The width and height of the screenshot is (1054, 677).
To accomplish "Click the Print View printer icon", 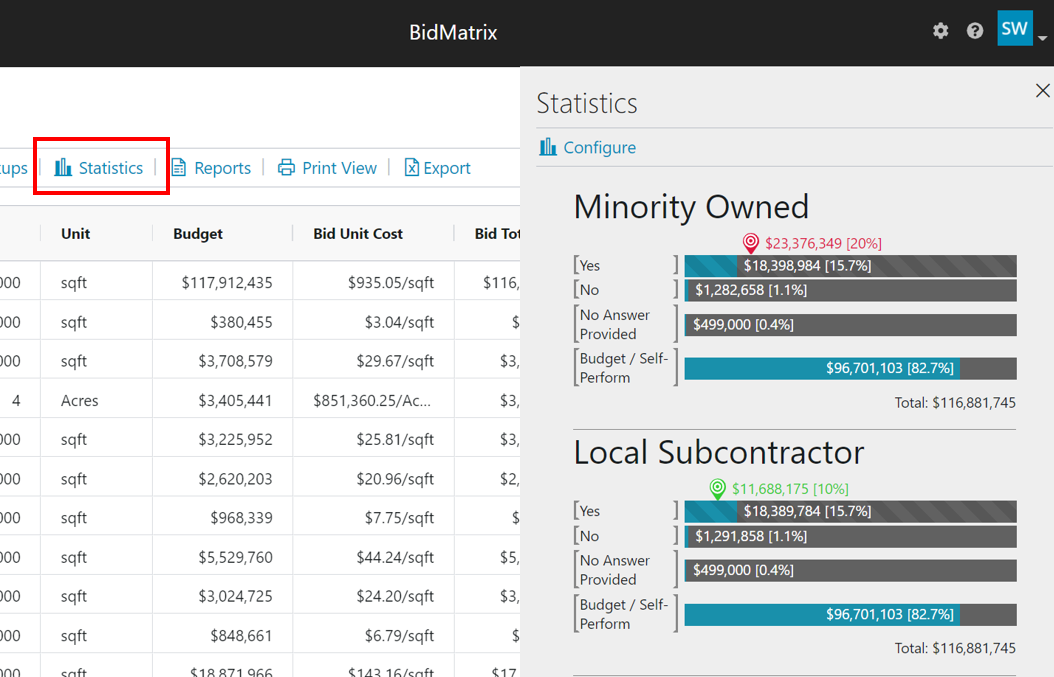I will 285,167.
